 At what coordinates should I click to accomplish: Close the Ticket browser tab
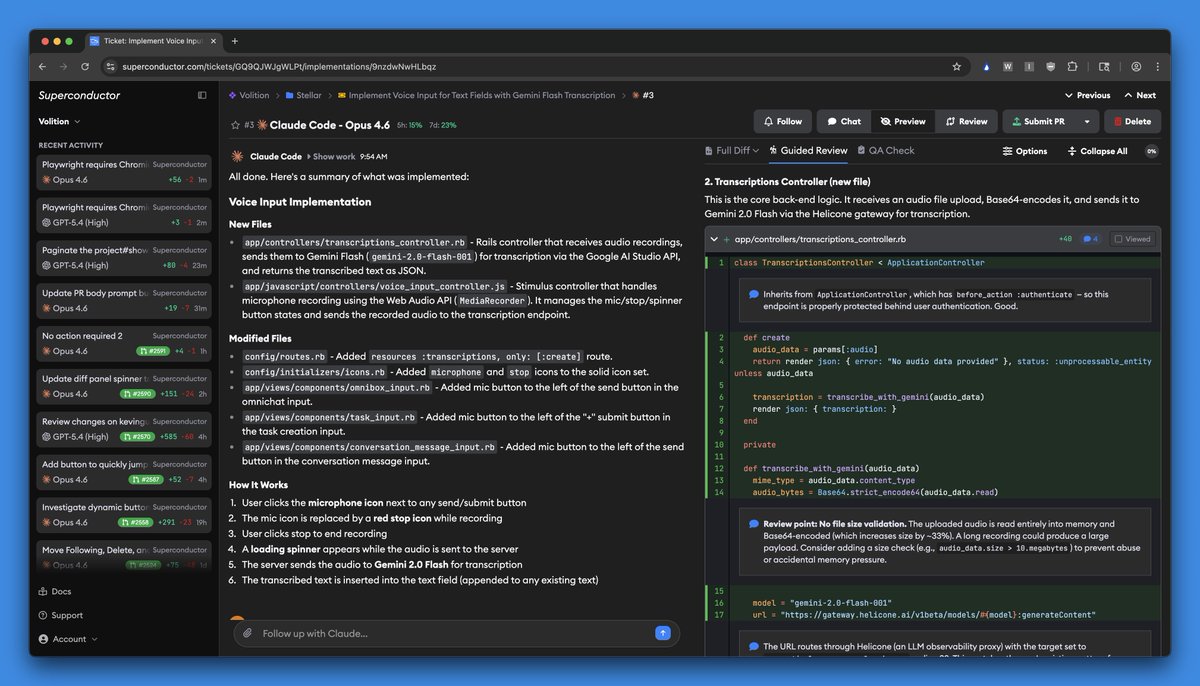(211, 41)
